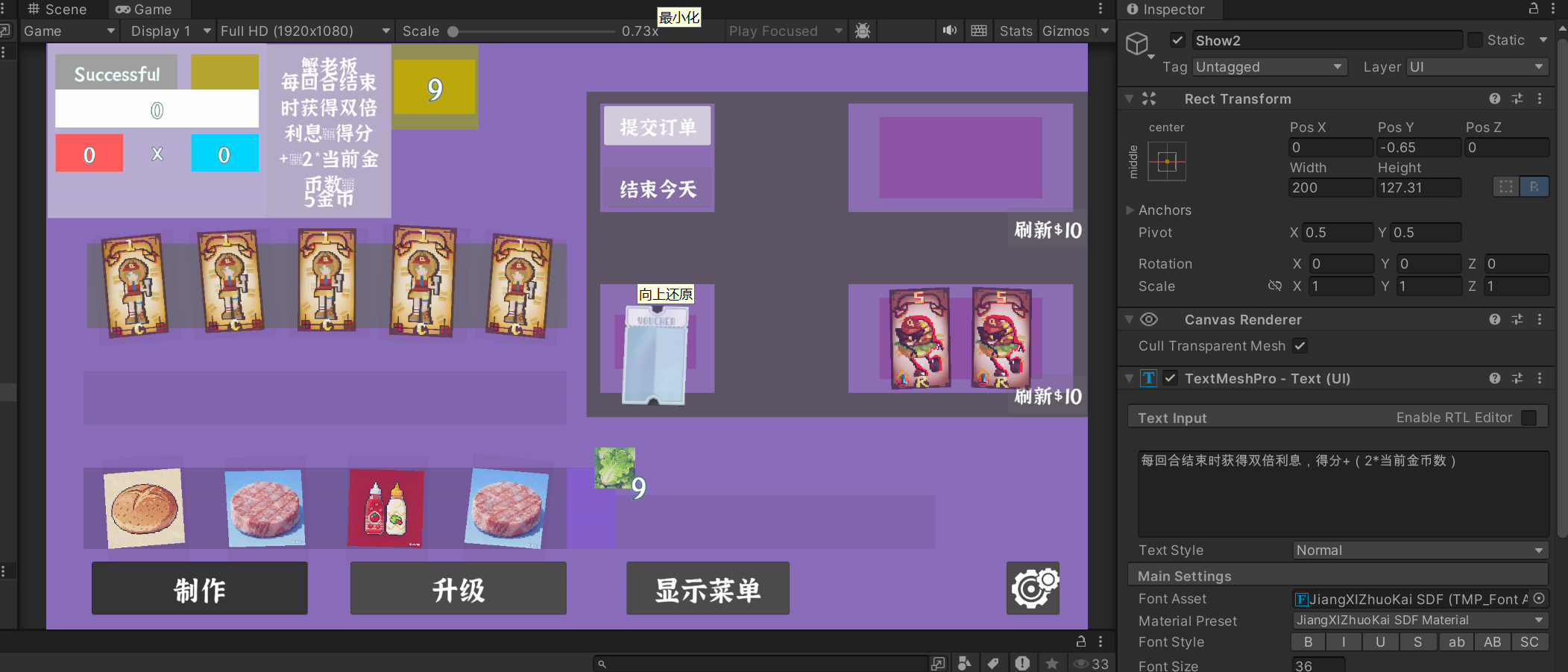Toggle Gizmos button
Image resolution: width=1568 pixels, height=672 pixels.
point(1065,31)
